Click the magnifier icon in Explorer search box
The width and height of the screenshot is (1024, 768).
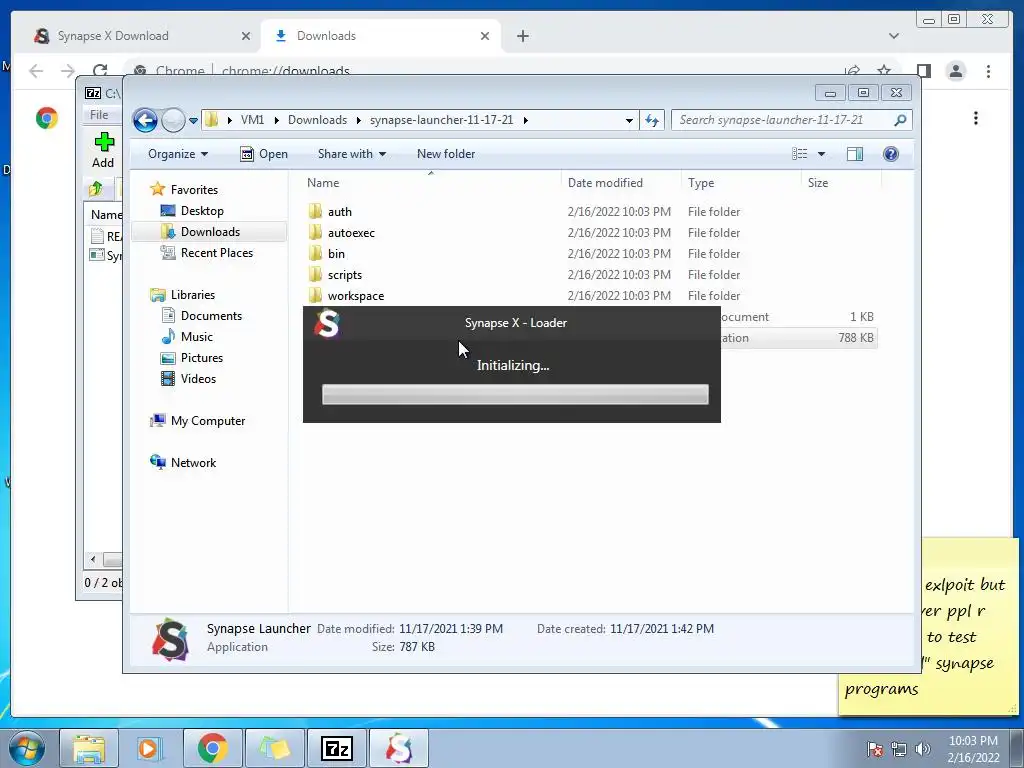[x=901, y=120]
